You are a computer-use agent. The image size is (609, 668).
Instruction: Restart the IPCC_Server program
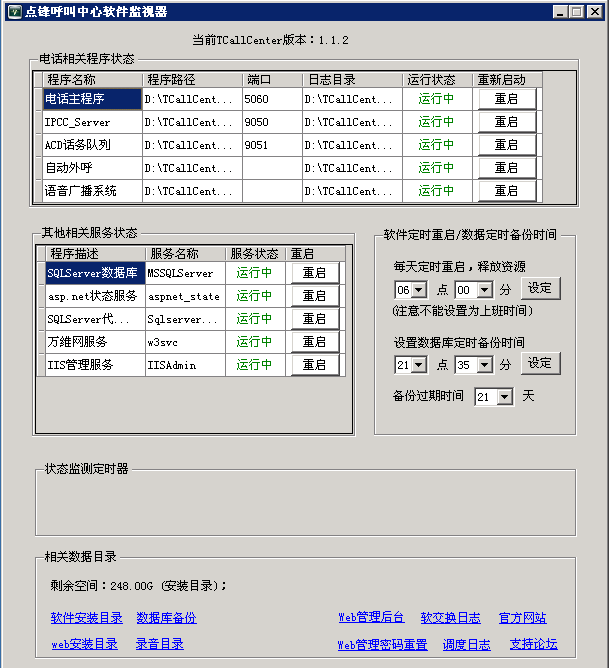pyautogui.click(x=507, y=122)
